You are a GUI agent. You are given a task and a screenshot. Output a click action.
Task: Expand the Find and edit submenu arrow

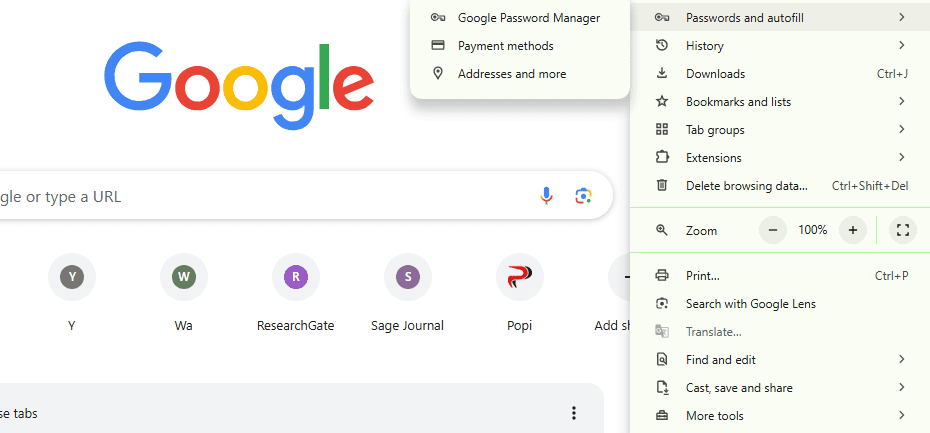pyautogui.click(x=902, y=359)
